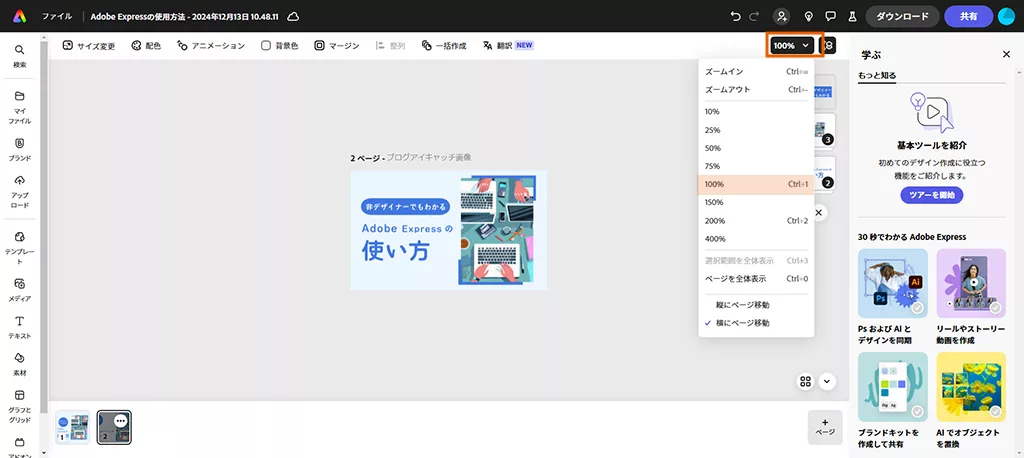Click 配色 palette in the toolbar
Screen dimensions: 1024x458
(146, 46)
